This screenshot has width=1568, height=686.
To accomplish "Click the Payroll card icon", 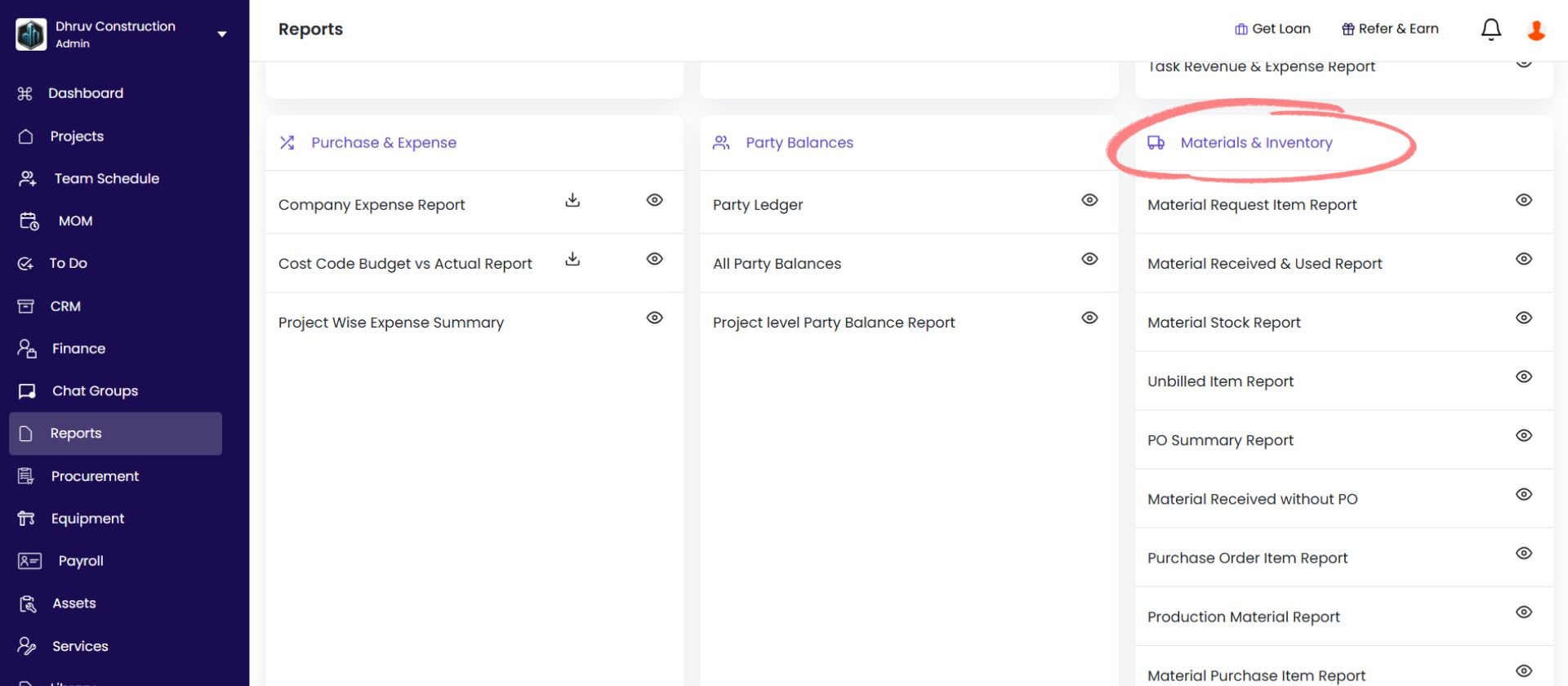I will point(29,561).
